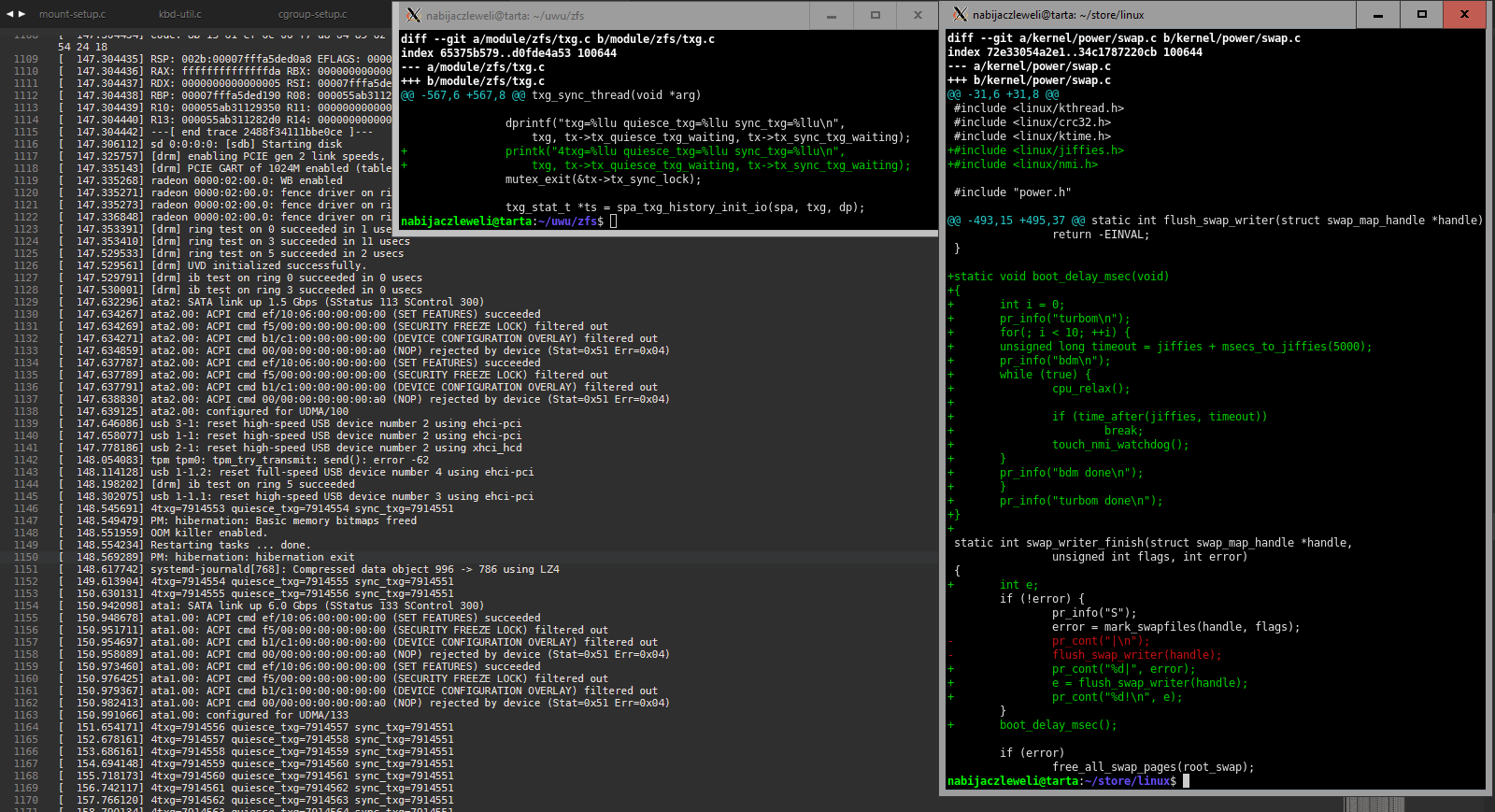1495x812 pixels.
Task: Minimize the ~/uwu/zfs terminal window
Action: (832, 15)
